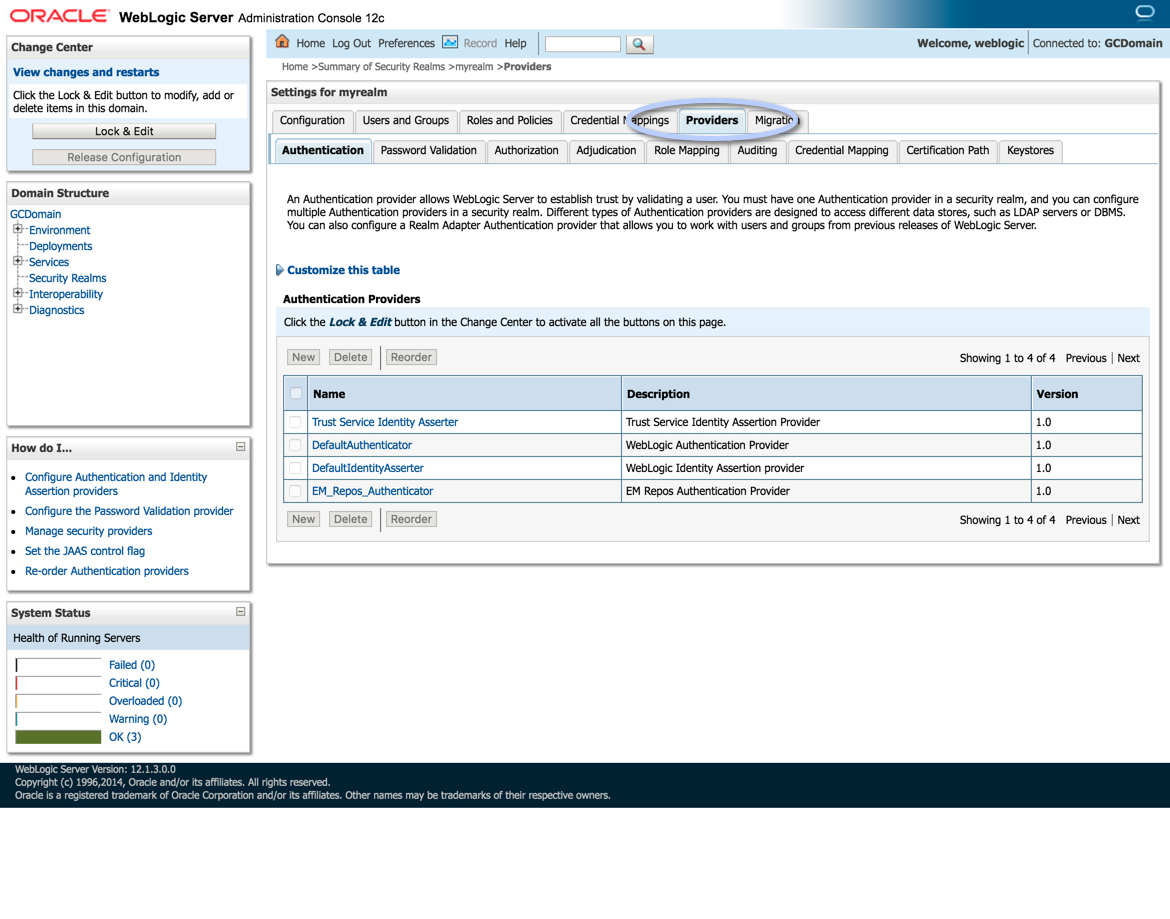The height and width of the screenshot is (919, 1170).
Task: Click the green OK health bar
Action: point(58,737)
